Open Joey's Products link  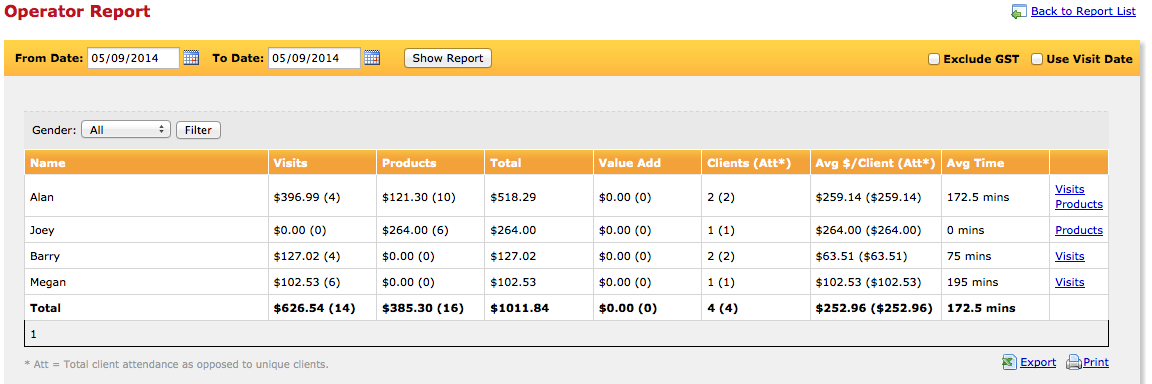click(1079, 230)
